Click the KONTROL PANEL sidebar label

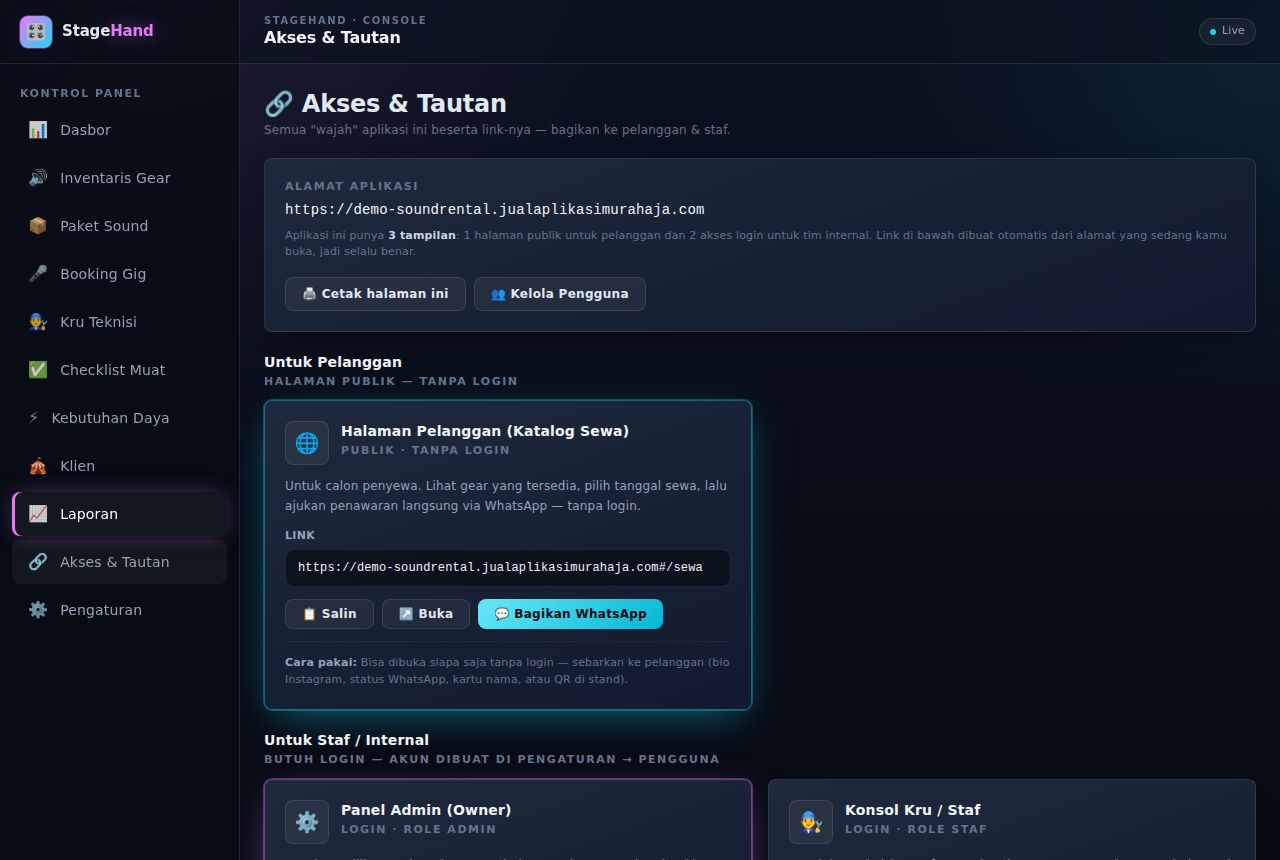[81, 93]
